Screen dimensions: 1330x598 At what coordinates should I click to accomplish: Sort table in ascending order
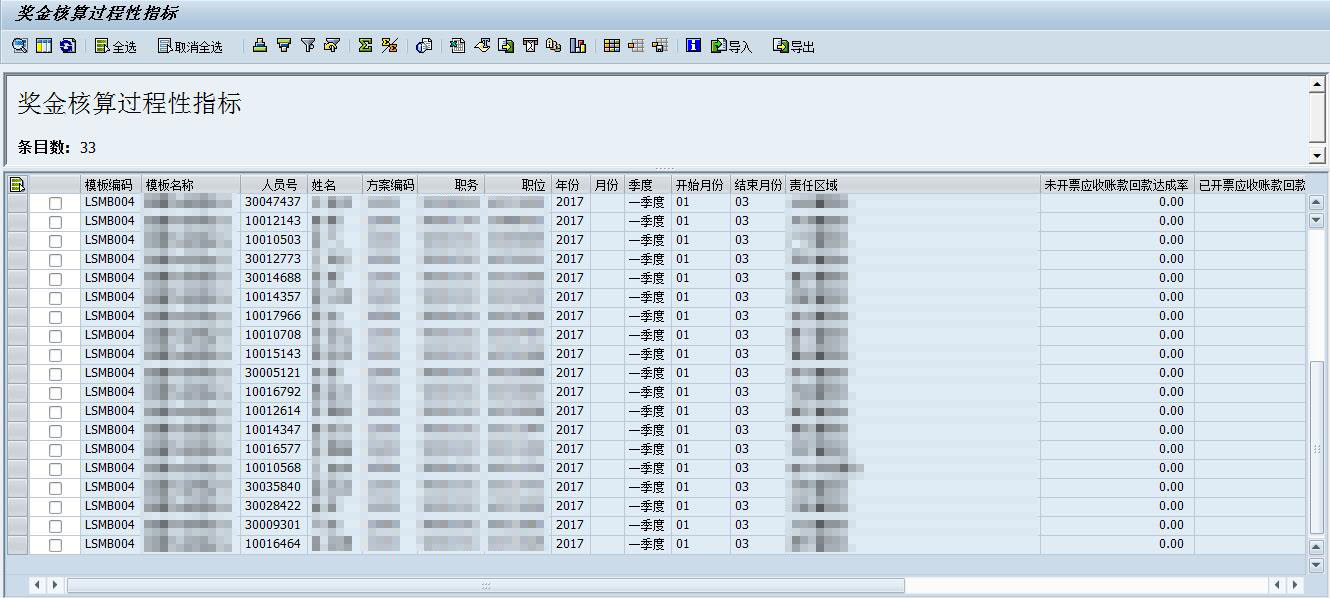point(260,46)
